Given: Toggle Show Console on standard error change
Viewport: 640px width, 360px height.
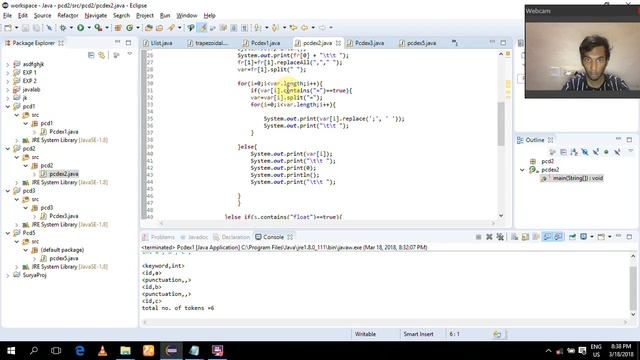Looking at the screenshot, I should point(558,237).
